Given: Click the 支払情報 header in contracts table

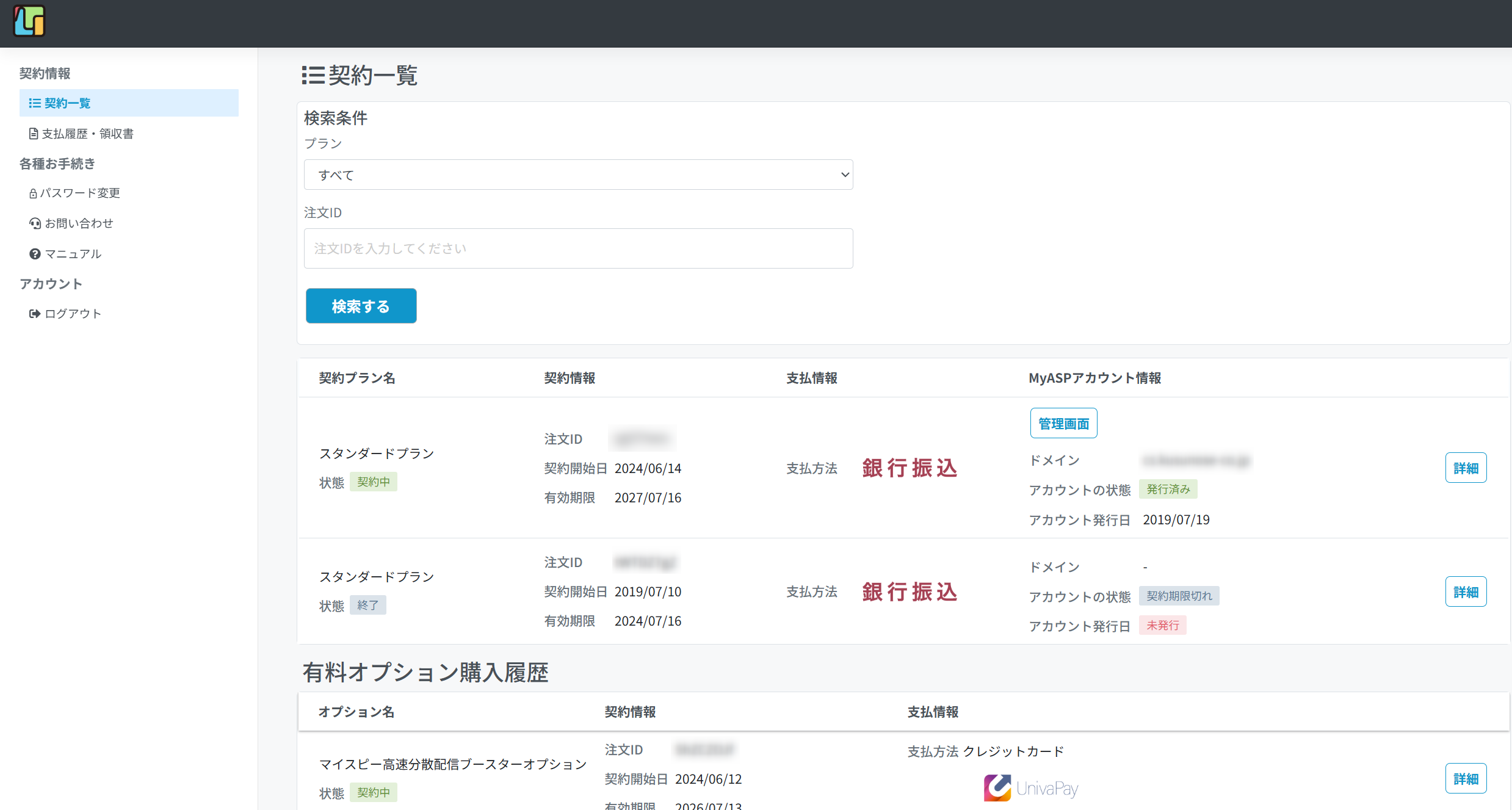Looking at the screenshot, I should click(812, 378).
